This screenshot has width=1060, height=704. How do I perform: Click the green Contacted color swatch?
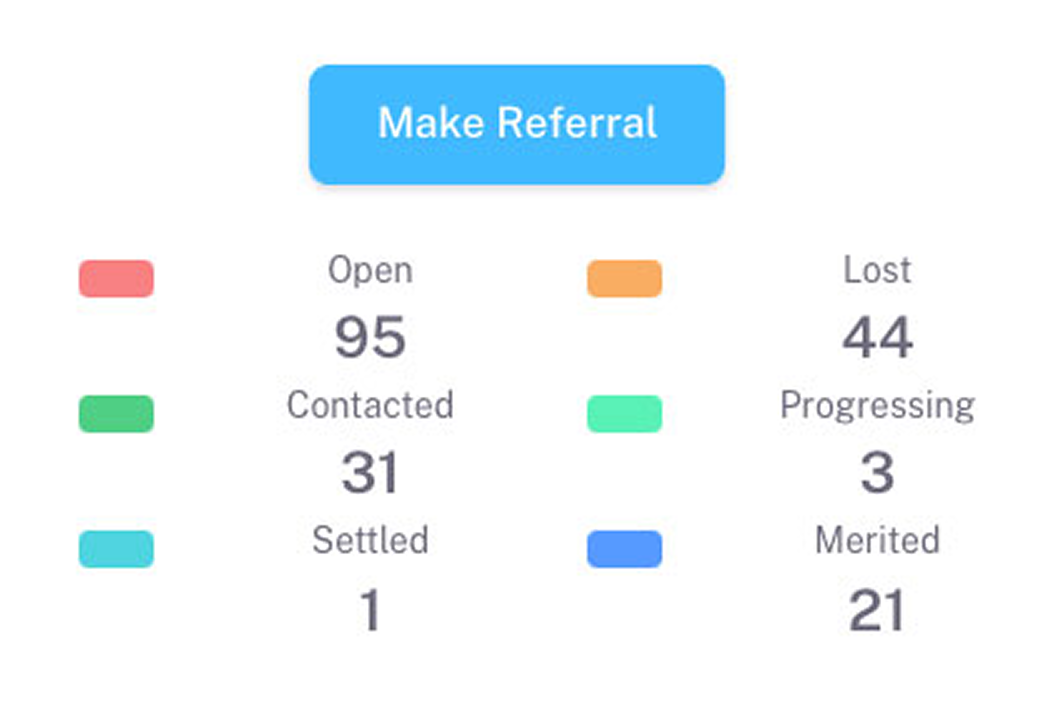tap(116, 414)
